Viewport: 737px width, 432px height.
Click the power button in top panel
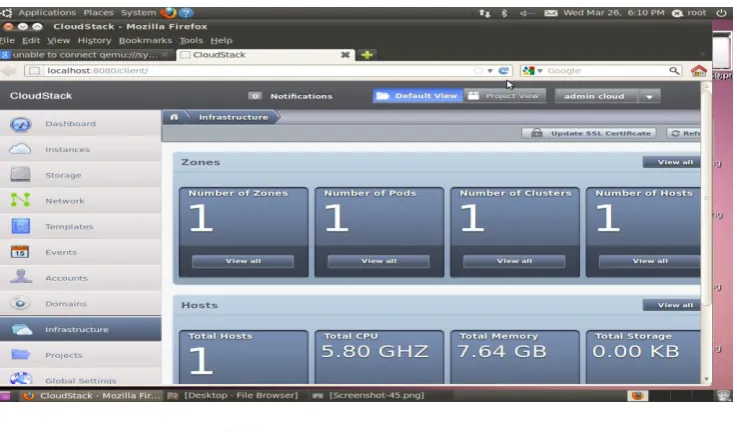(721, 13)
